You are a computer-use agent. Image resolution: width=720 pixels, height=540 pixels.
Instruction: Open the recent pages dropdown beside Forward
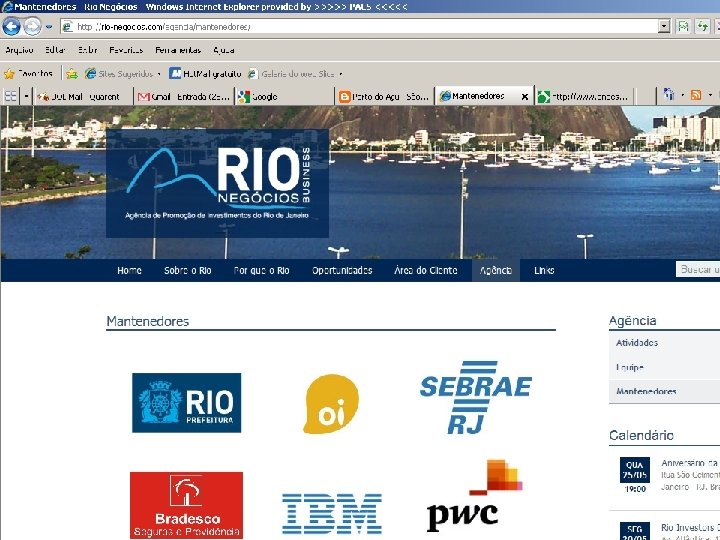49,27
